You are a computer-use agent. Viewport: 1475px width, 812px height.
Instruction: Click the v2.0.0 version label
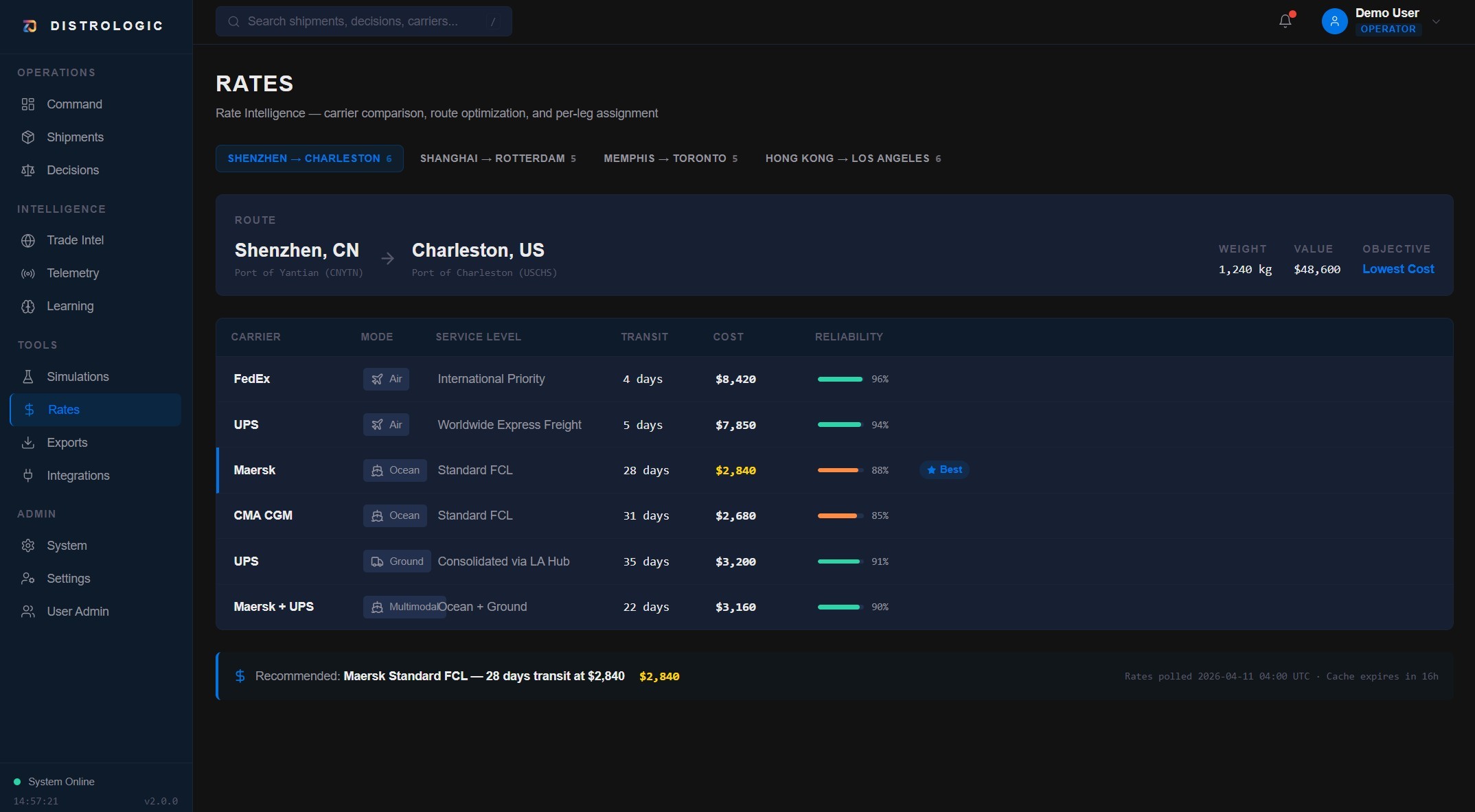(x=161, y=801)
